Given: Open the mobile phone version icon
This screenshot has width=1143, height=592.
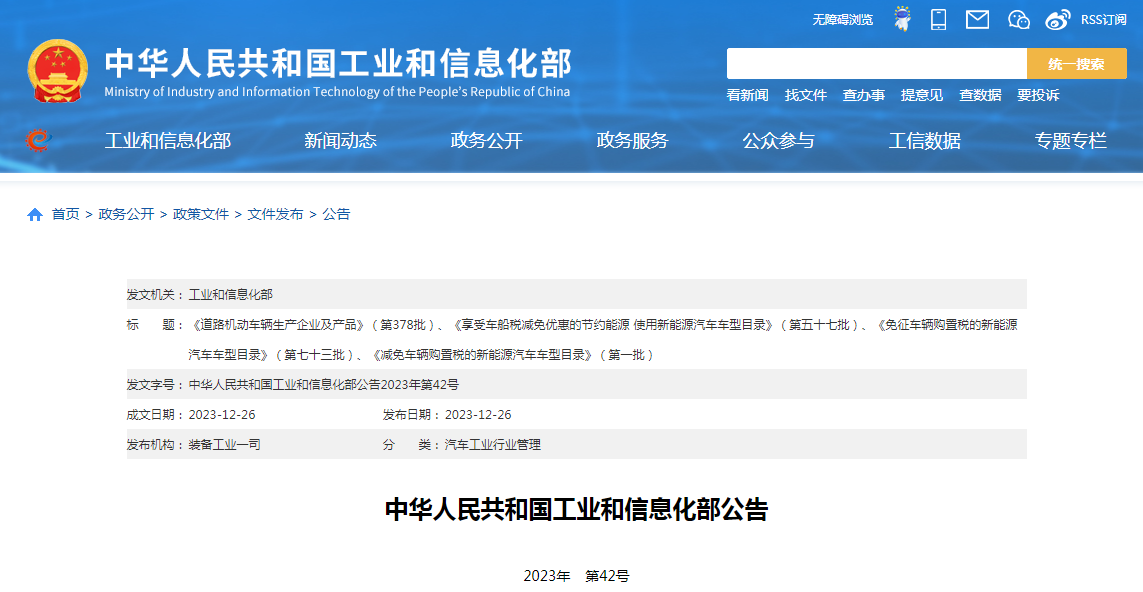Looking at the screenshot, I should click(x=938, y=20).
